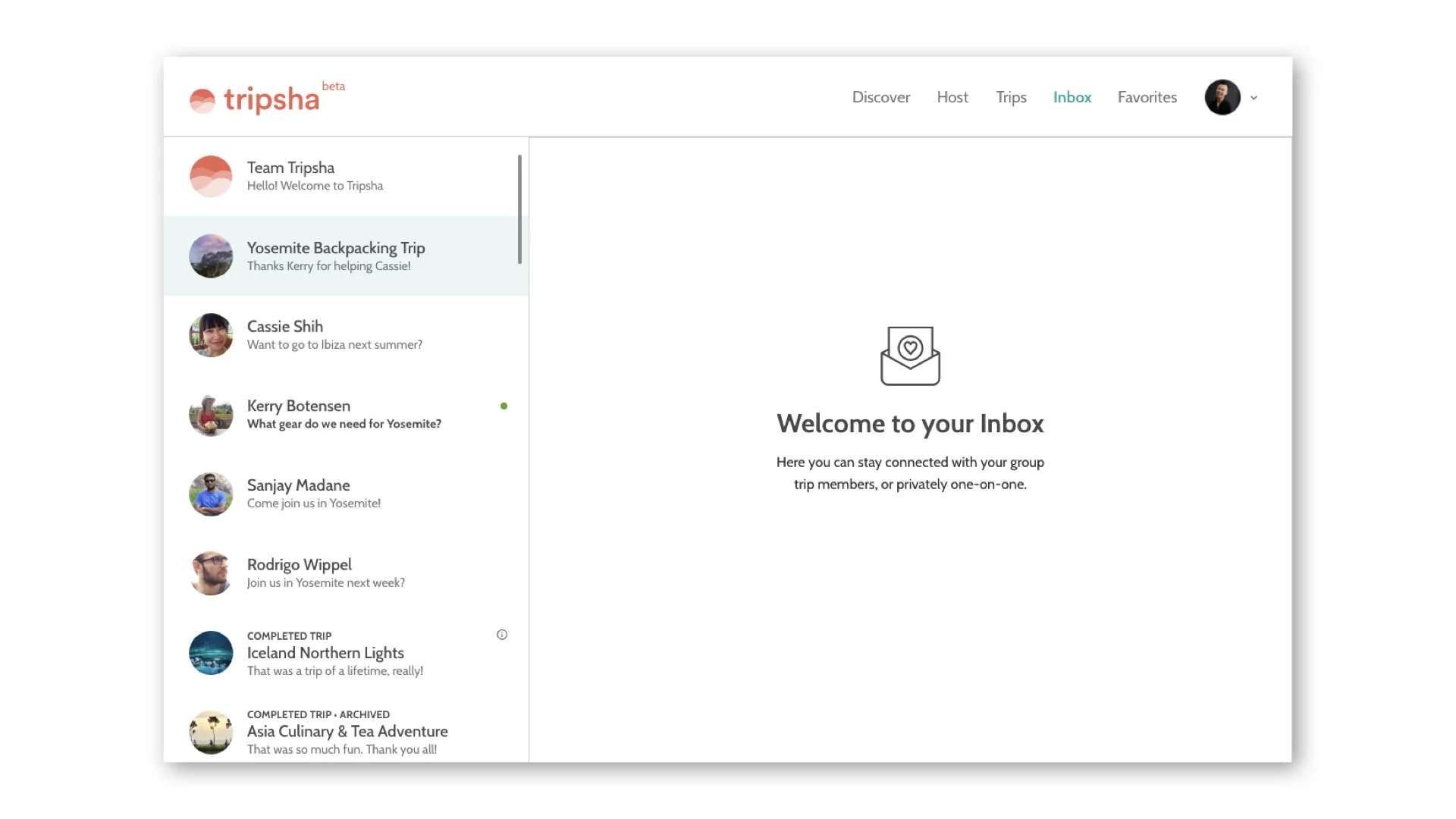Open the Host navigation item
This screenshot has height=819, width=1456.
pyautogui.click(x=952, y=97)
